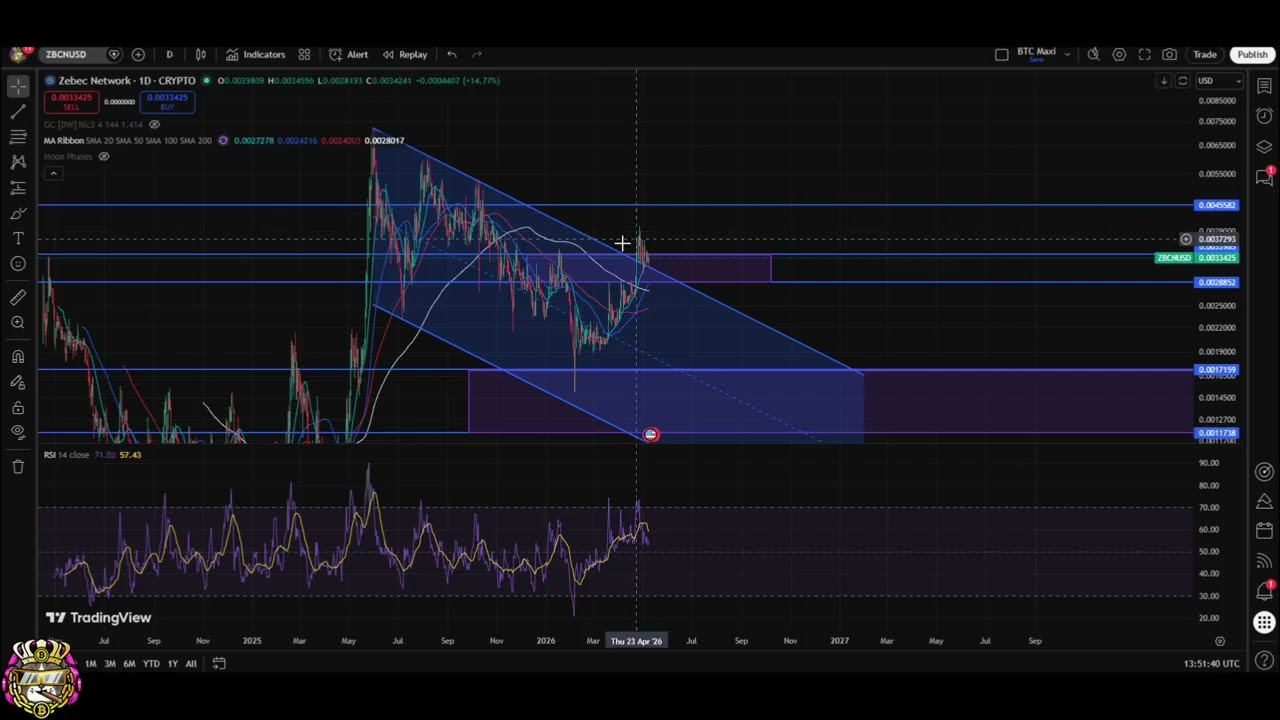Click the 0.0045582 price level label
This screenshot has width=1280, height=720.
point(1217,205)
